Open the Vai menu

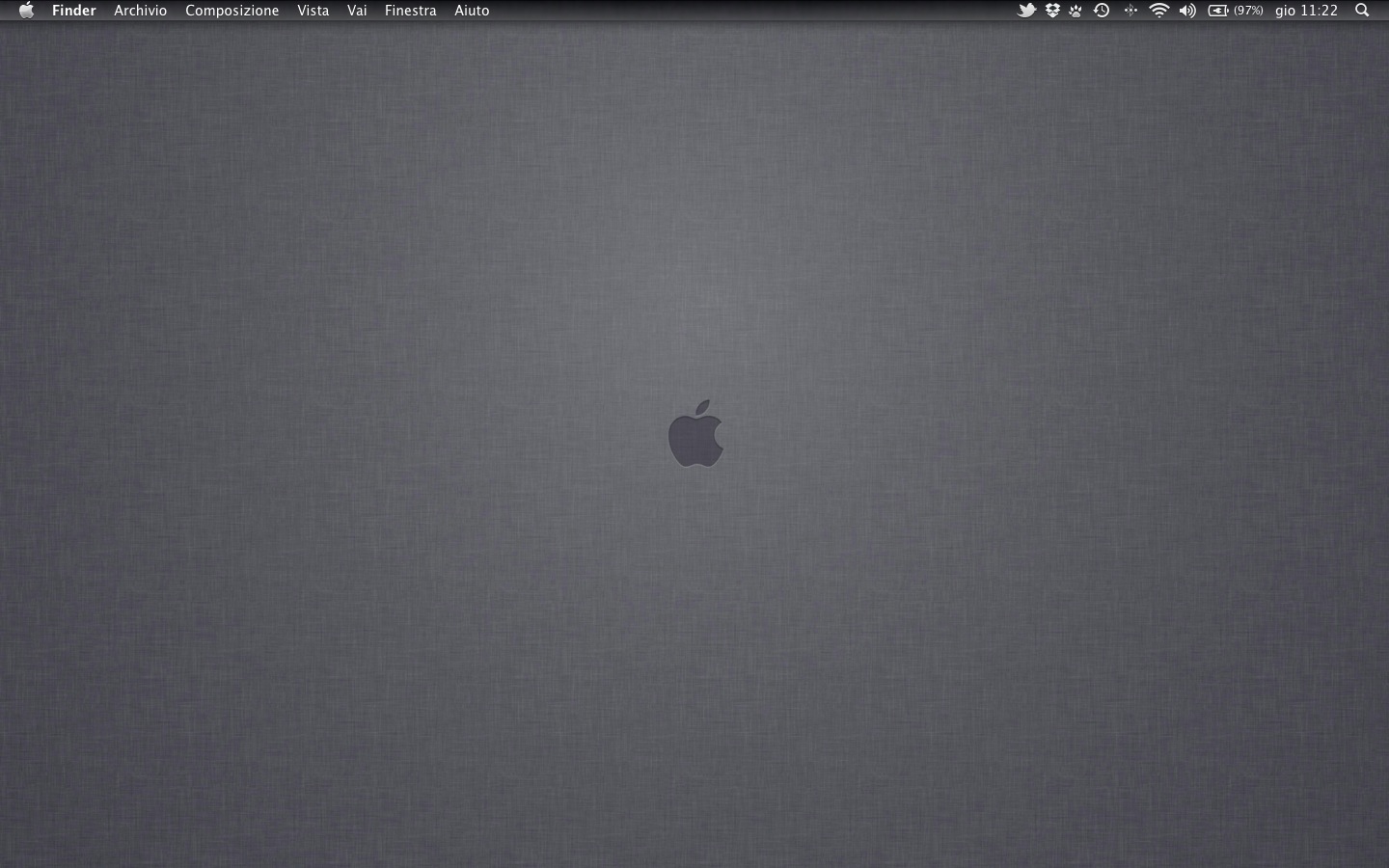(x=357, y=11)
